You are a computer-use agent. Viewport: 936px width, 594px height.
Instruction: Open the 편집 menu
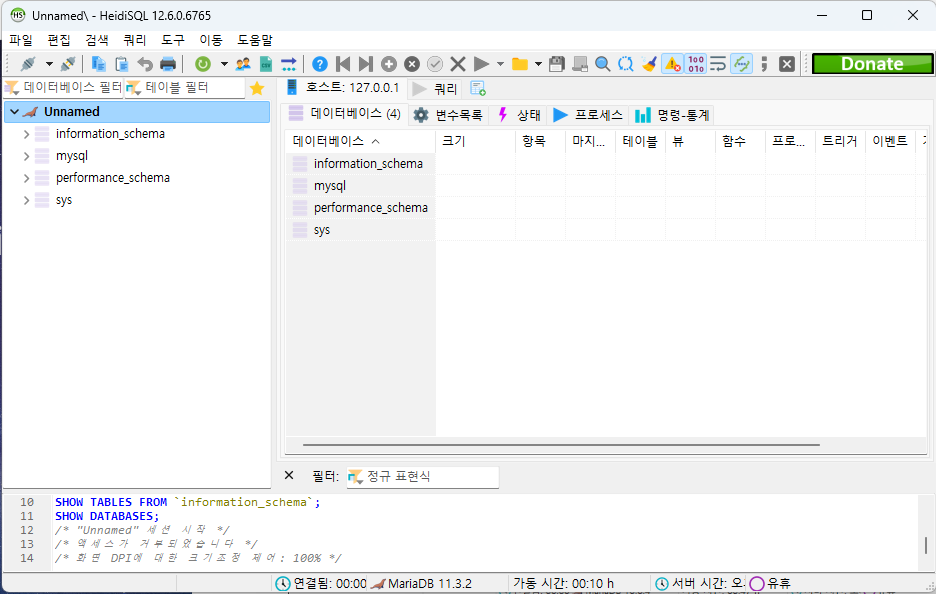tap(59, 40)
